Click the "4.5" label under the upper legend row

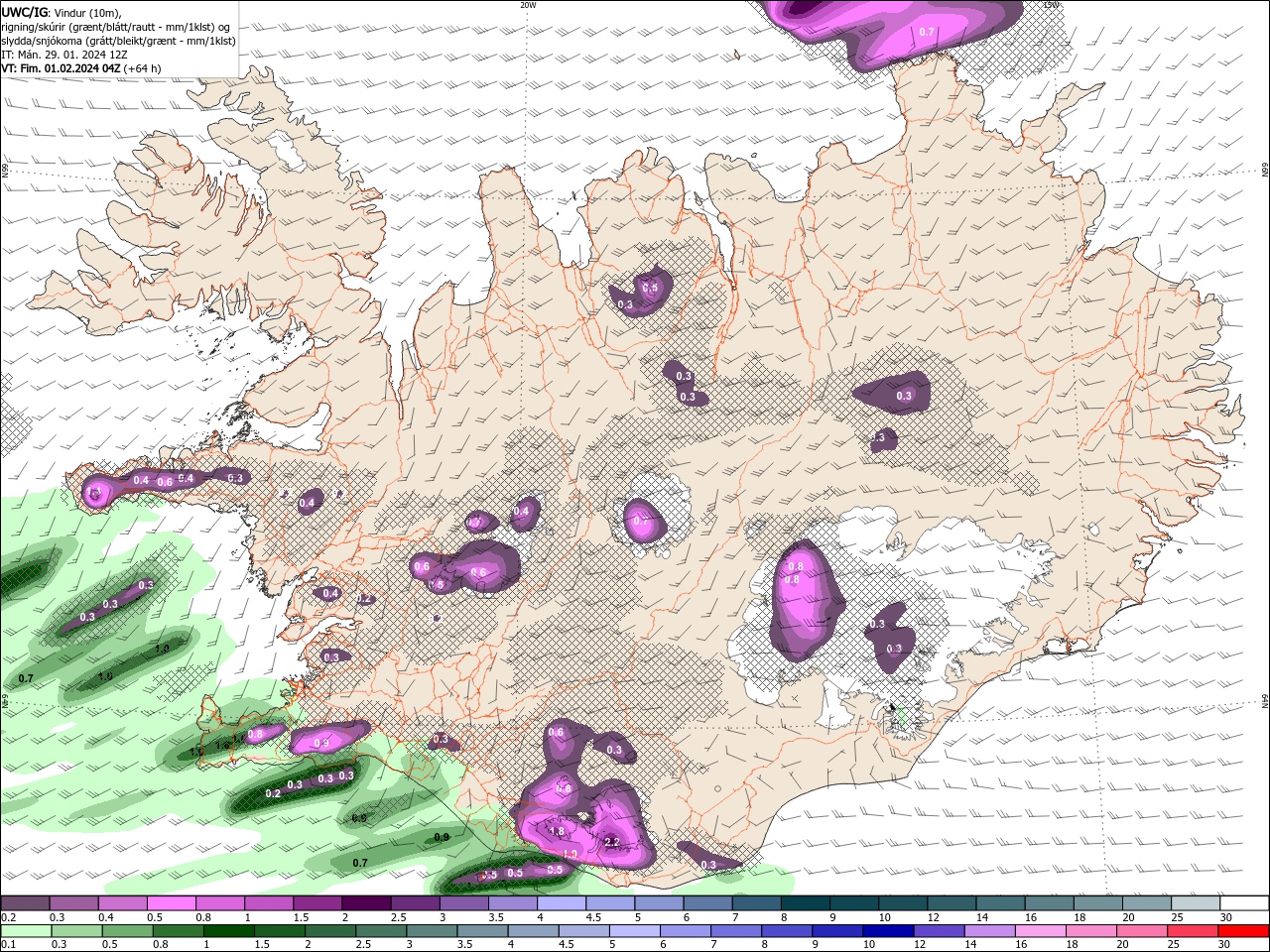pos(592,917)
